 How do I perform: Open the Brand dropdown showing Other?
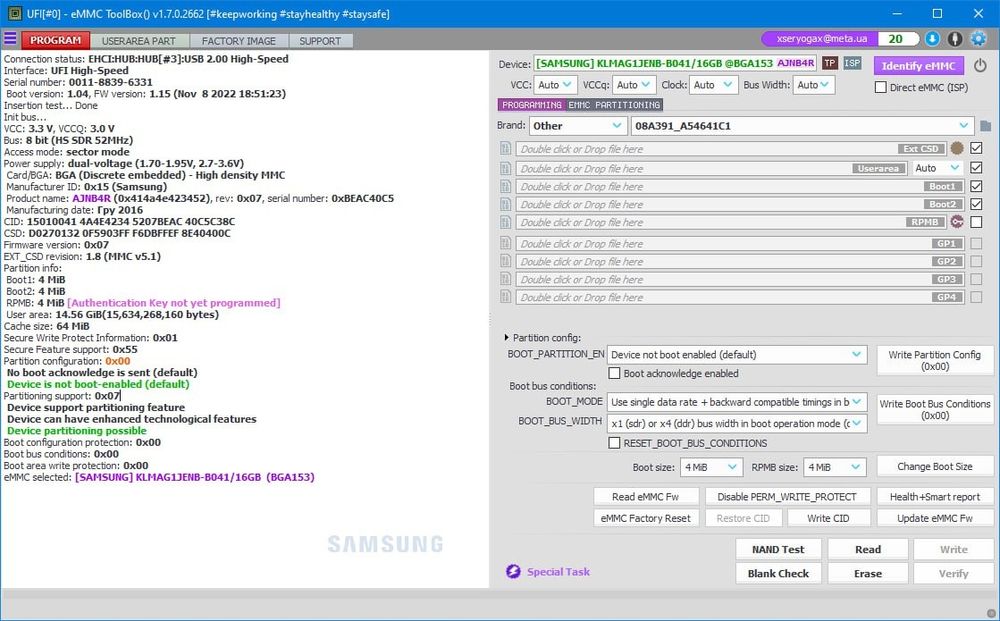tap(577, 126)
